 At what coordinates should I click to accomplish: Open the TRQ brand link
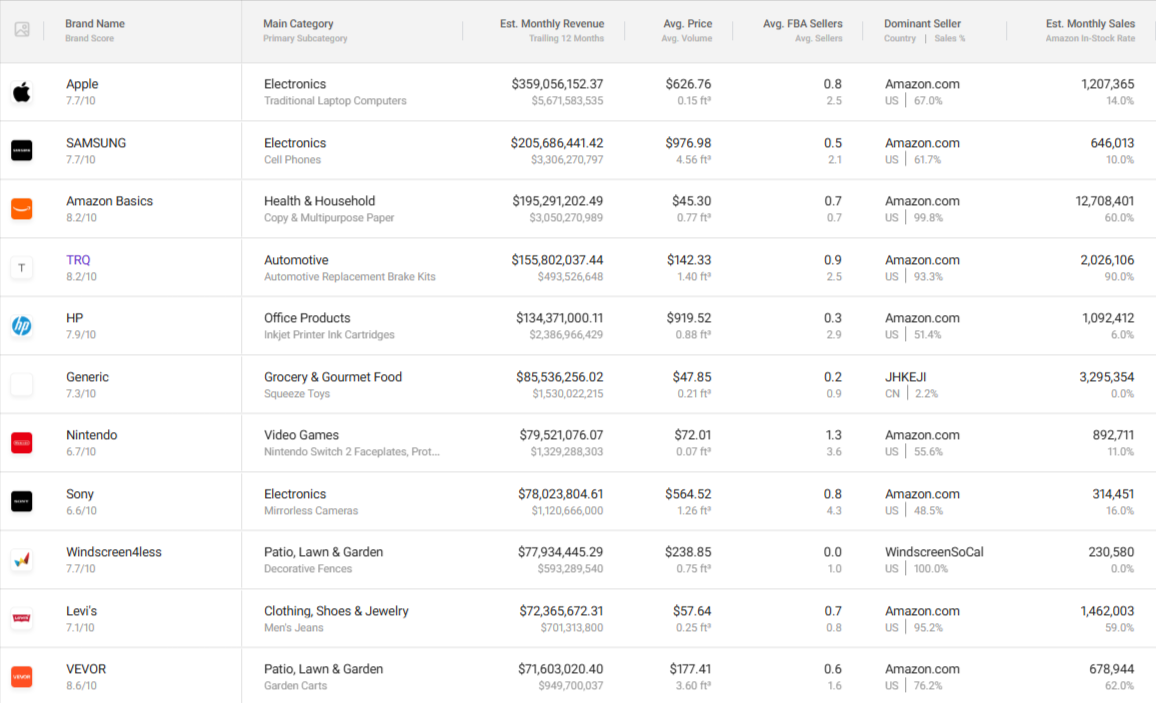click(78, 260)
